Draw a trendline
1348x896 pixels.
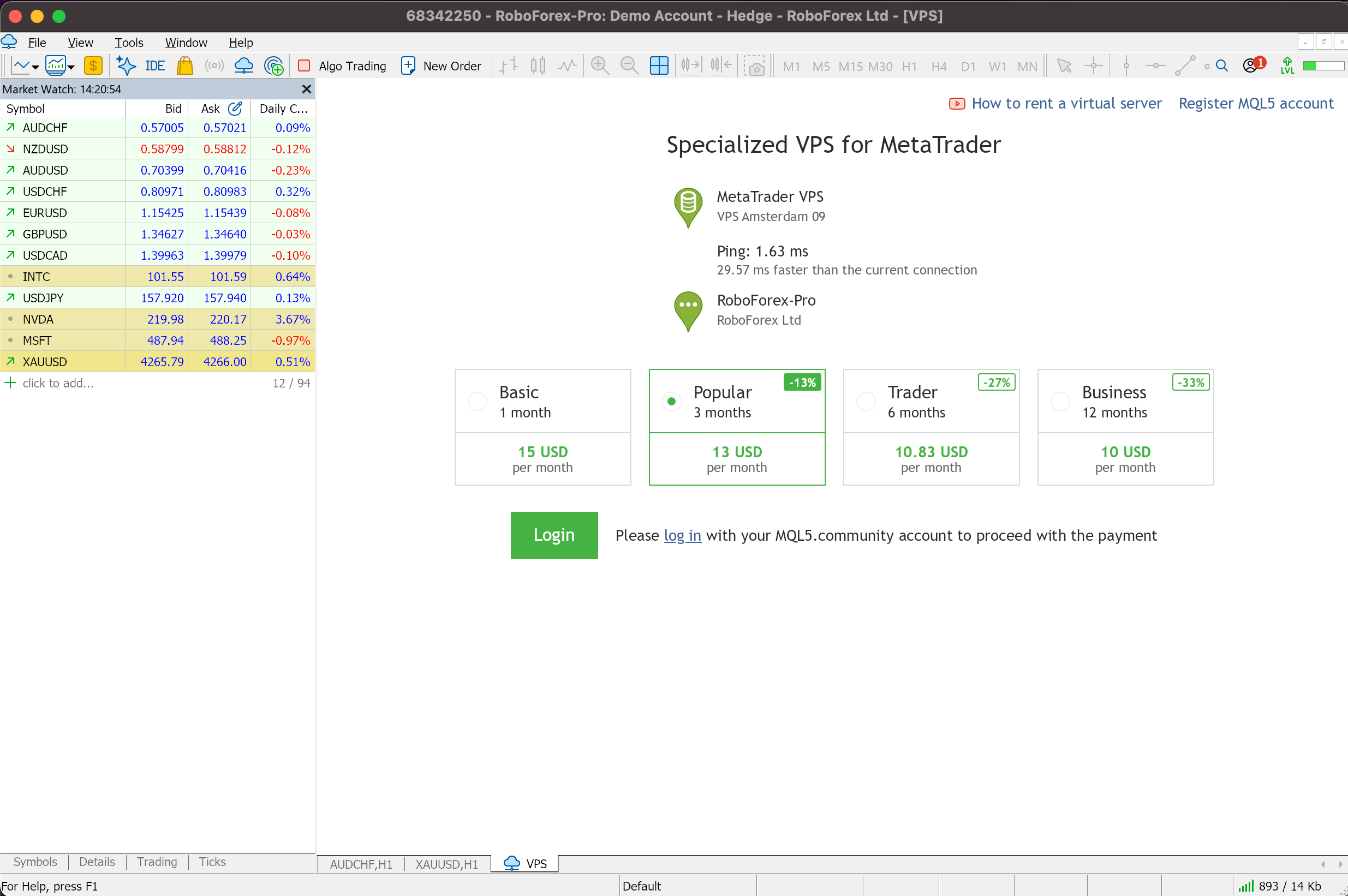(x=1185, y=65)
